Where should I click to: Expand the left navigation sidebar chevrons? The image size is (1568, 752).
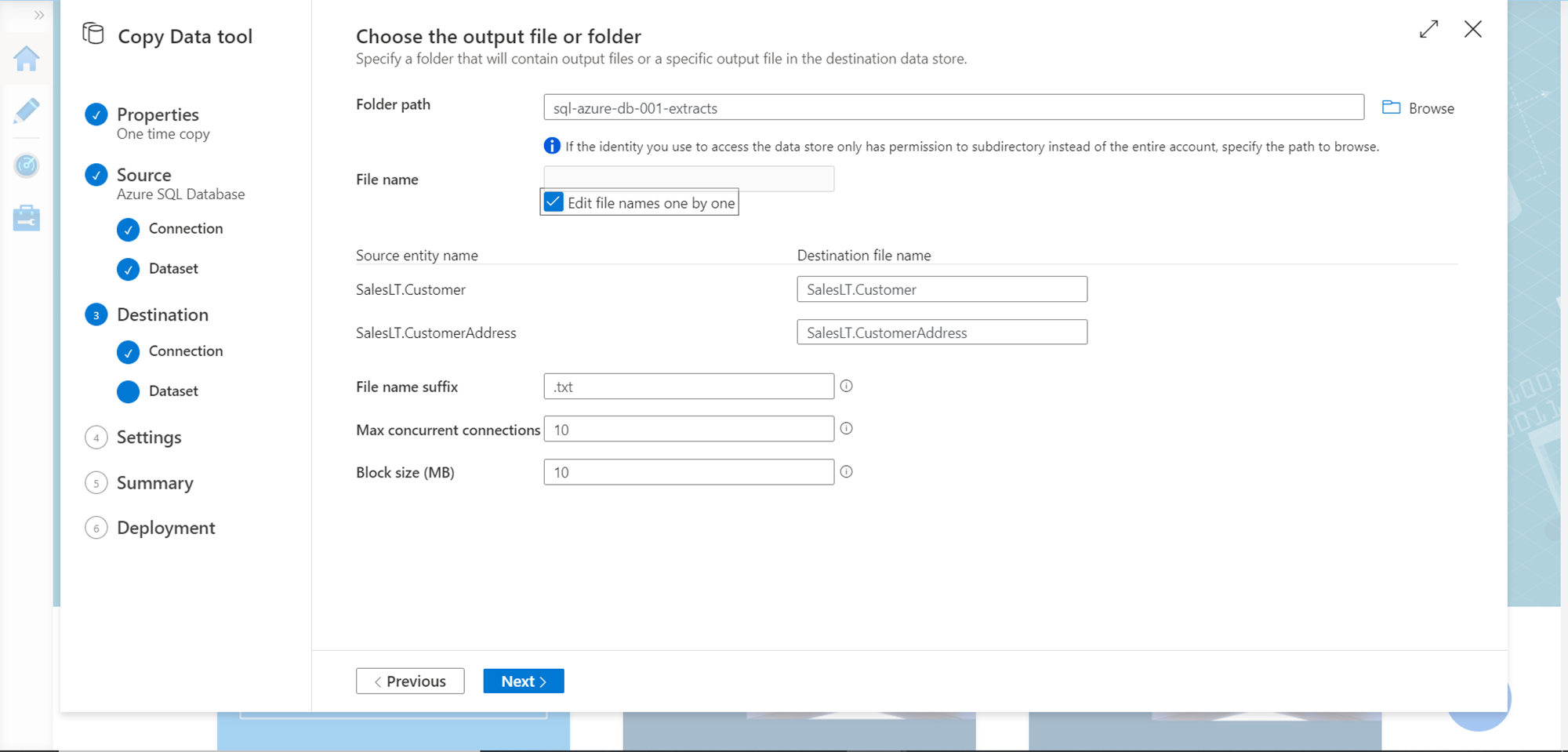[38, 15]
